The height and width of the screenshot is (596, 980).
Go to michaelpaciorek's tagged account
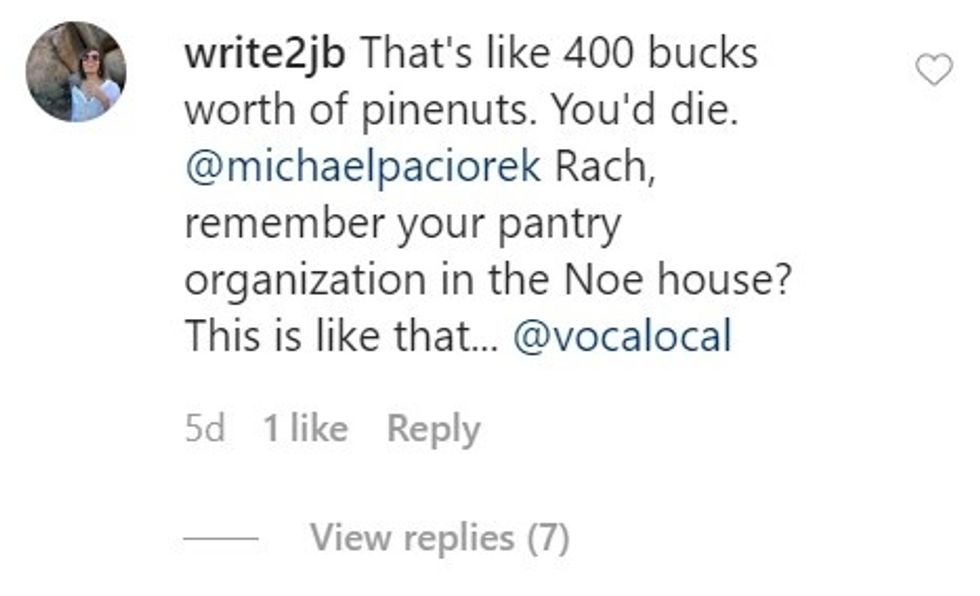coord(363,167)
